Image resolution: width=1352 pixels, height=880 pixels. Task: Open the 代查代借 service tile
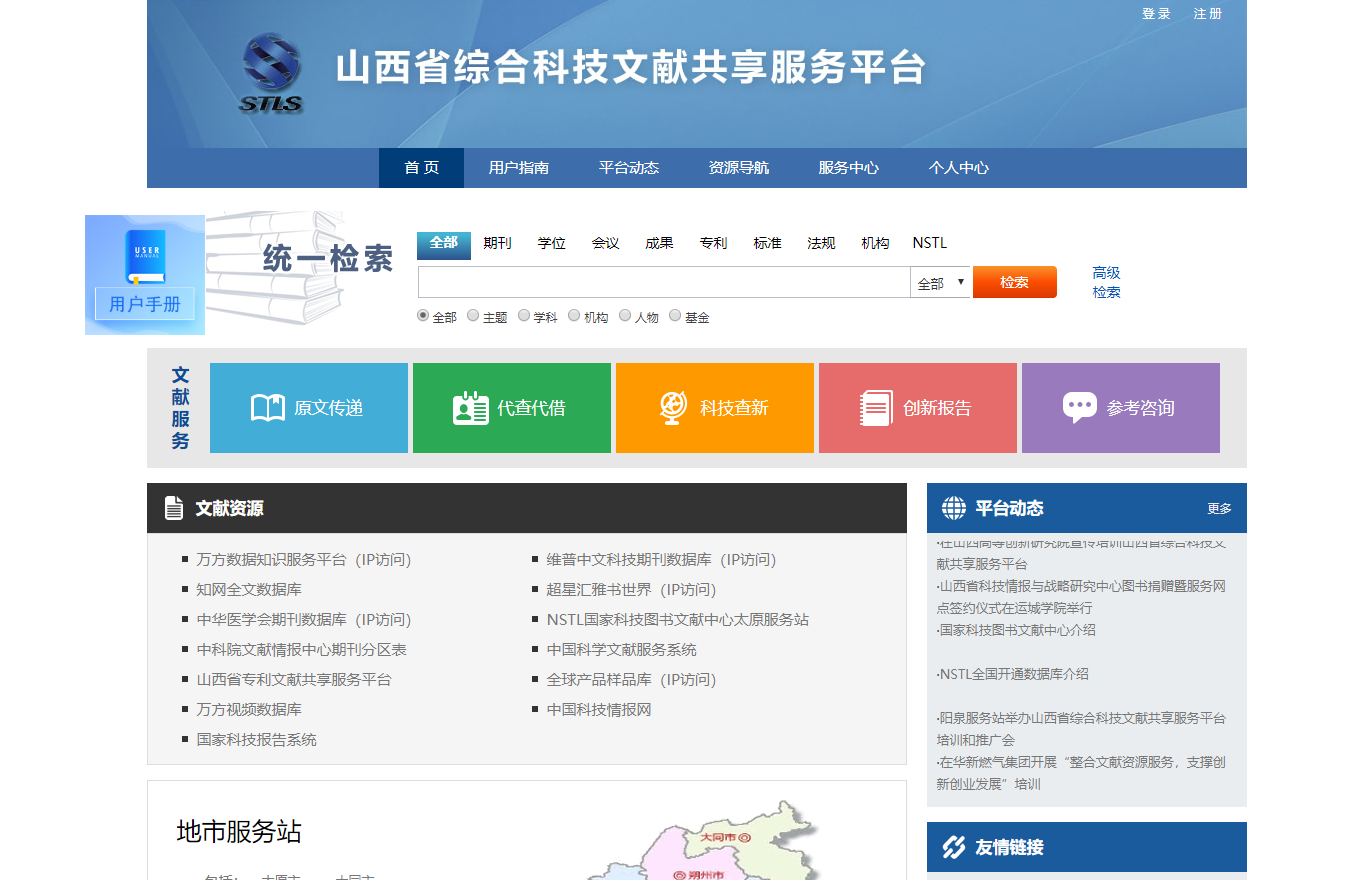[x=512, y=408]
